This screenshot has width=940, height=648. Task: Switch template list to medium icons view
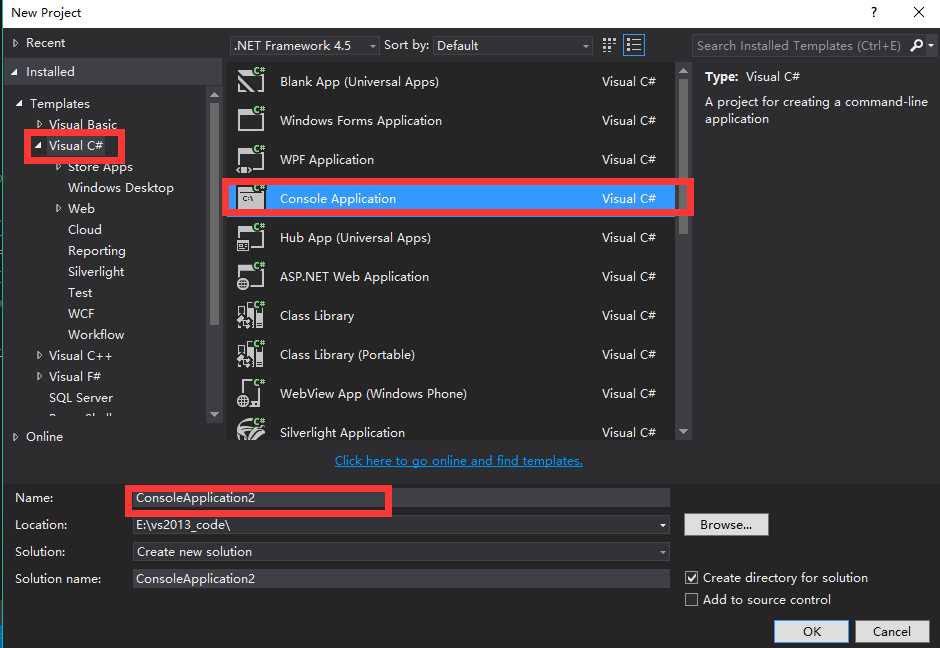point(634,45)
